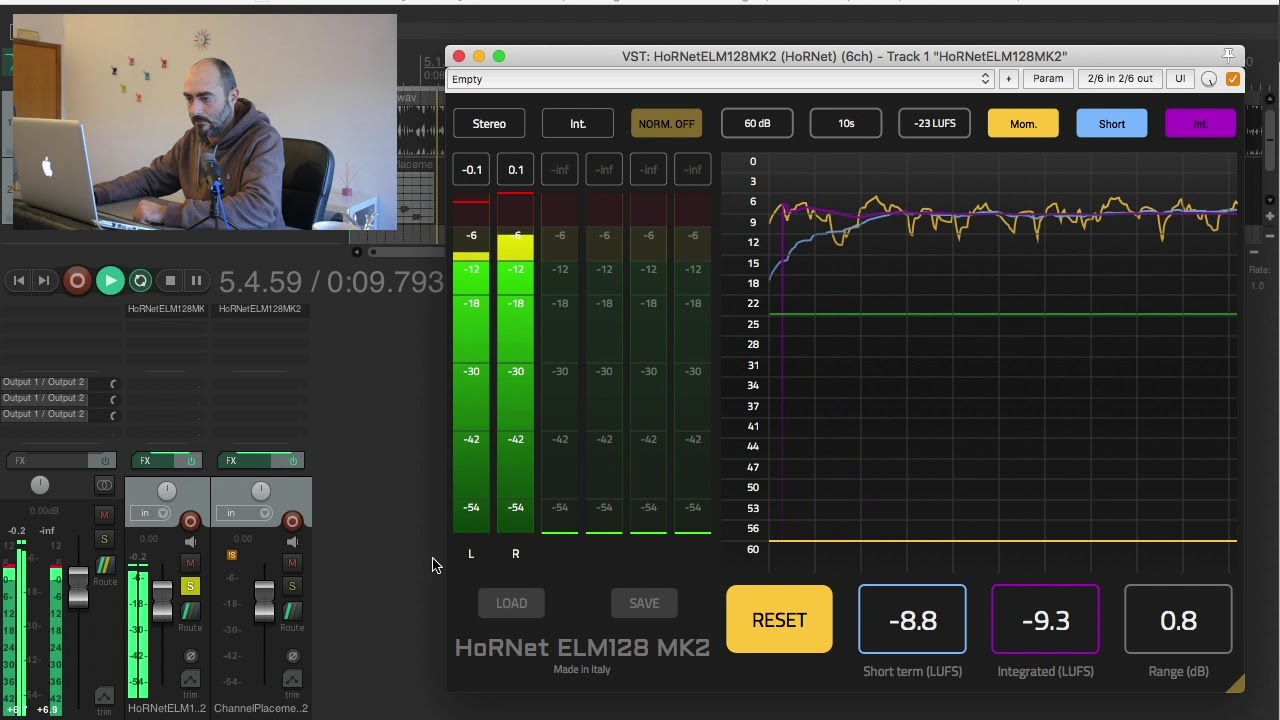
Task: Toggle the blue Short curve button
Action: point(1112,124)
